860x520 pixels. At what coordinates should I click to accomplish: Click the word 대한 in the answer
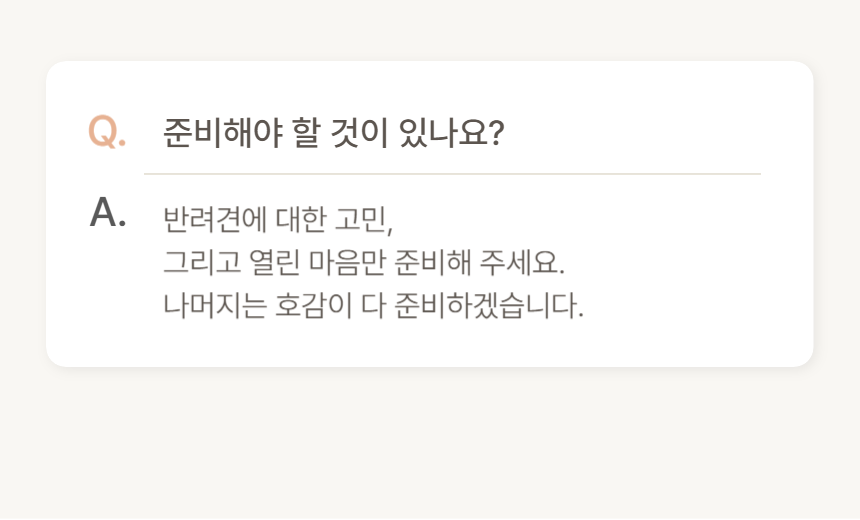click(290, 218)
